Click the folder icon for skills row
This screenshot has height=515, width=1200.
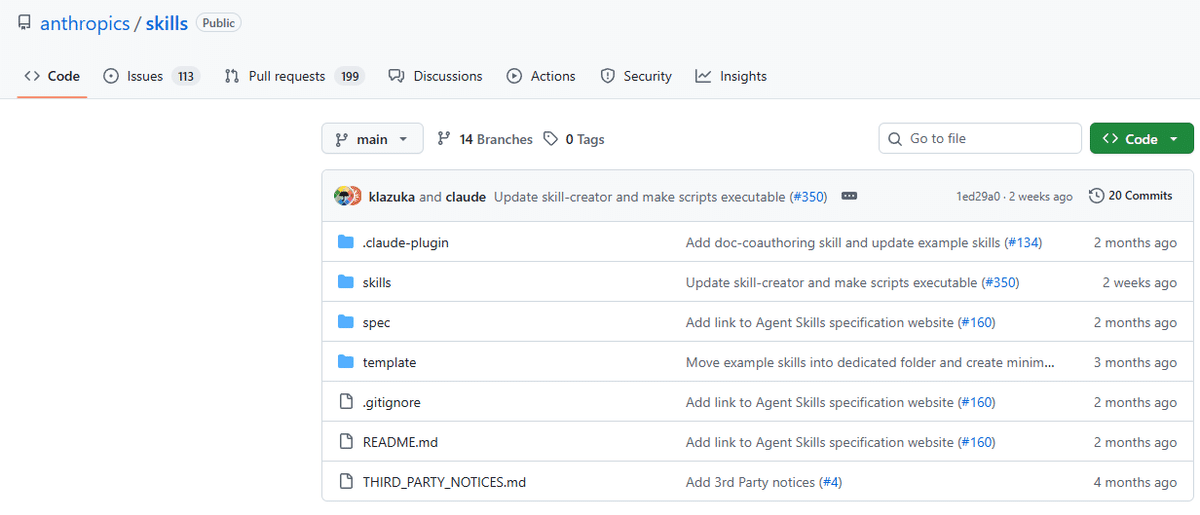click(x=346, y=282)
